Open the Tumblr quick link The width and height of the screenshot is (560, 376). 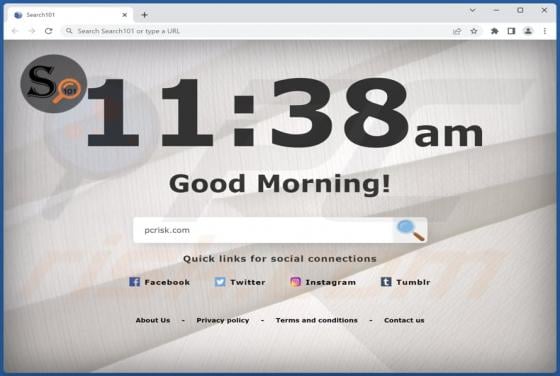[406, 282]
